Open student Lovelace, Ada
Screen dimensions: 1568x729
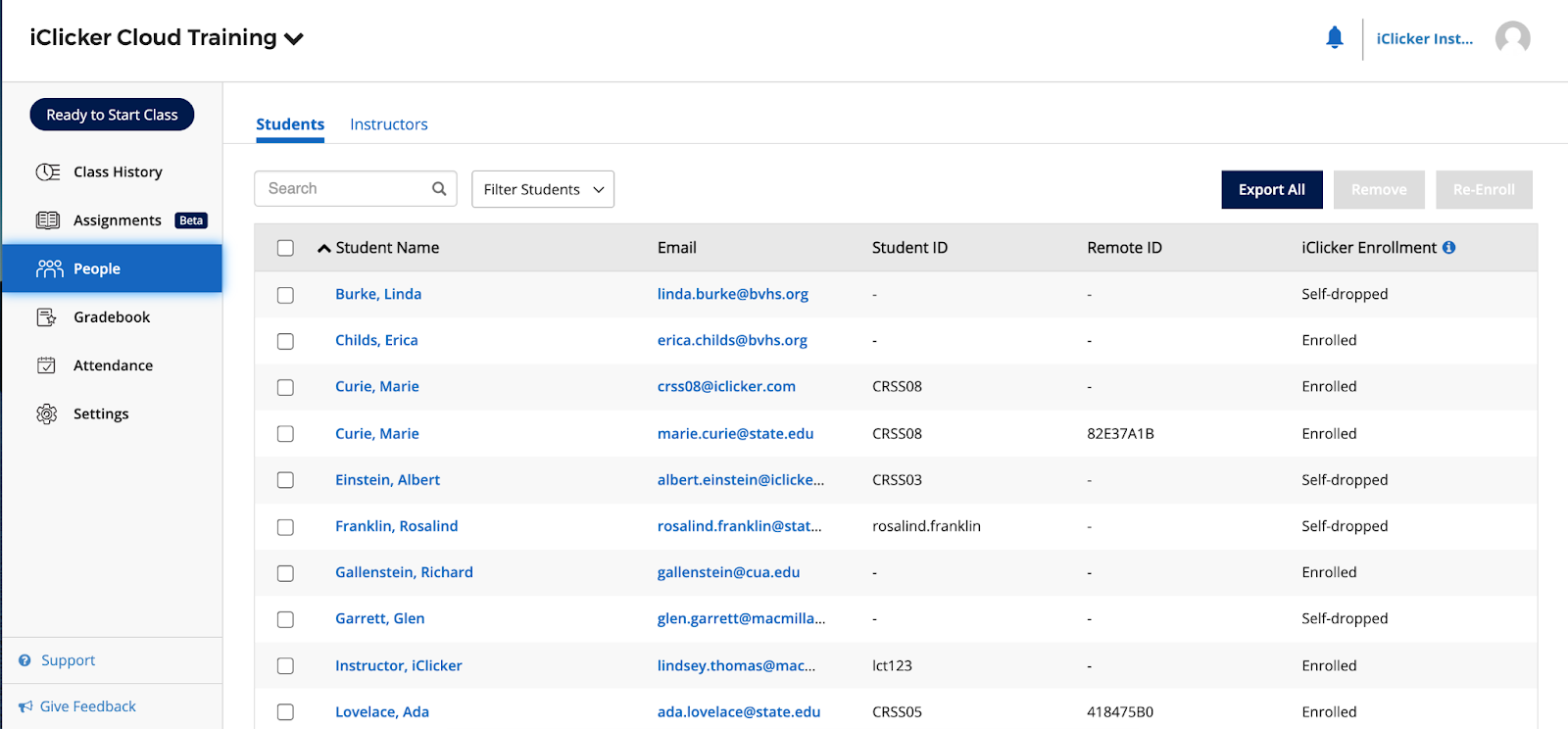(x=382, y=712)
